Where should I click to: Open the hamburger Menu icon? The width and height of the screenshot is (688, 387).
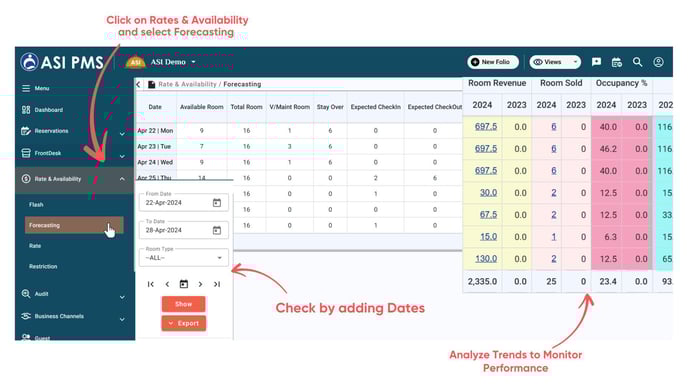coord(26,88)
